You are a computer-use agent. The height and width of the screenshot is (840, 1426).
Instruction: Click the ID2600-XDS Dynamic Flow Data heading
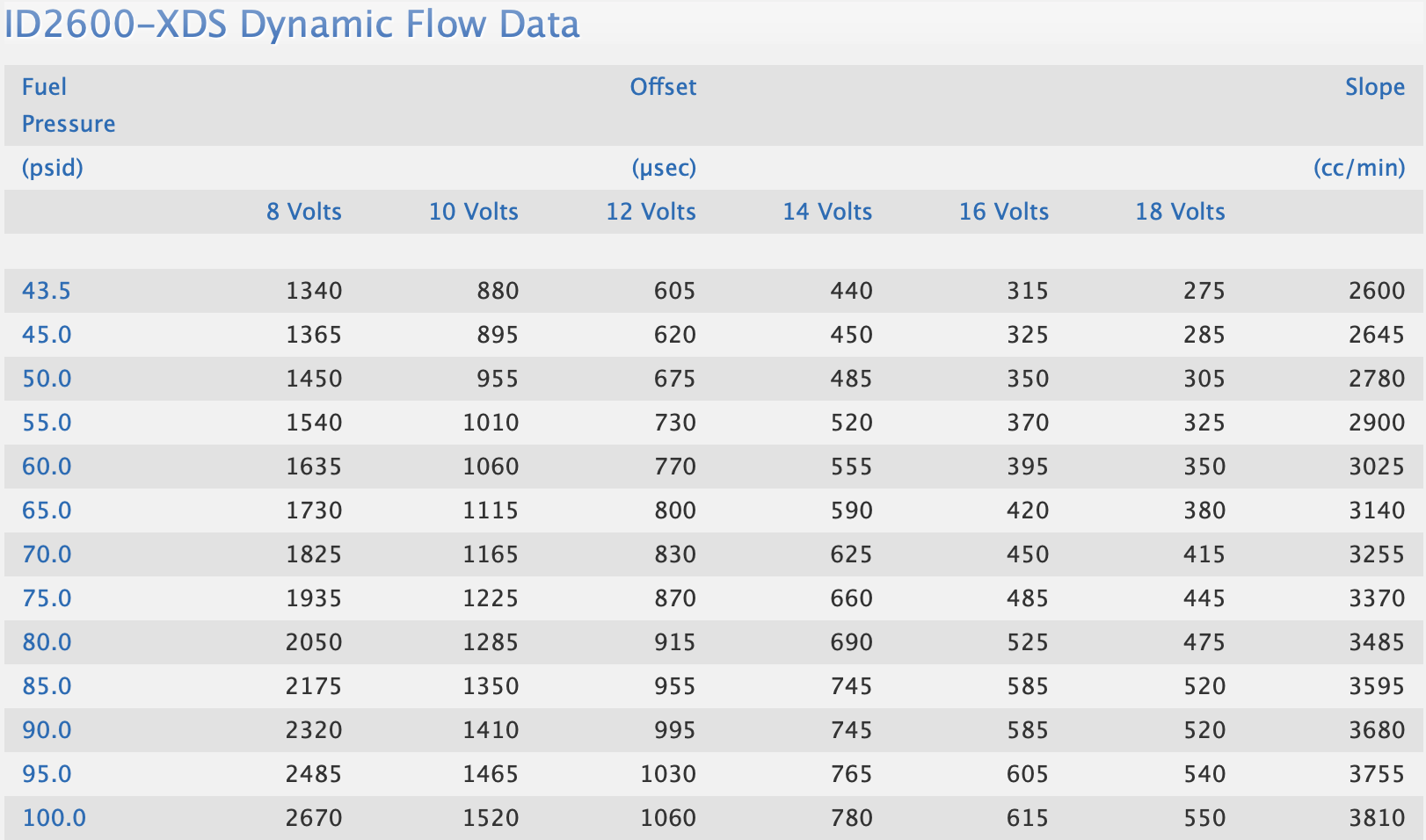[292, 25]
